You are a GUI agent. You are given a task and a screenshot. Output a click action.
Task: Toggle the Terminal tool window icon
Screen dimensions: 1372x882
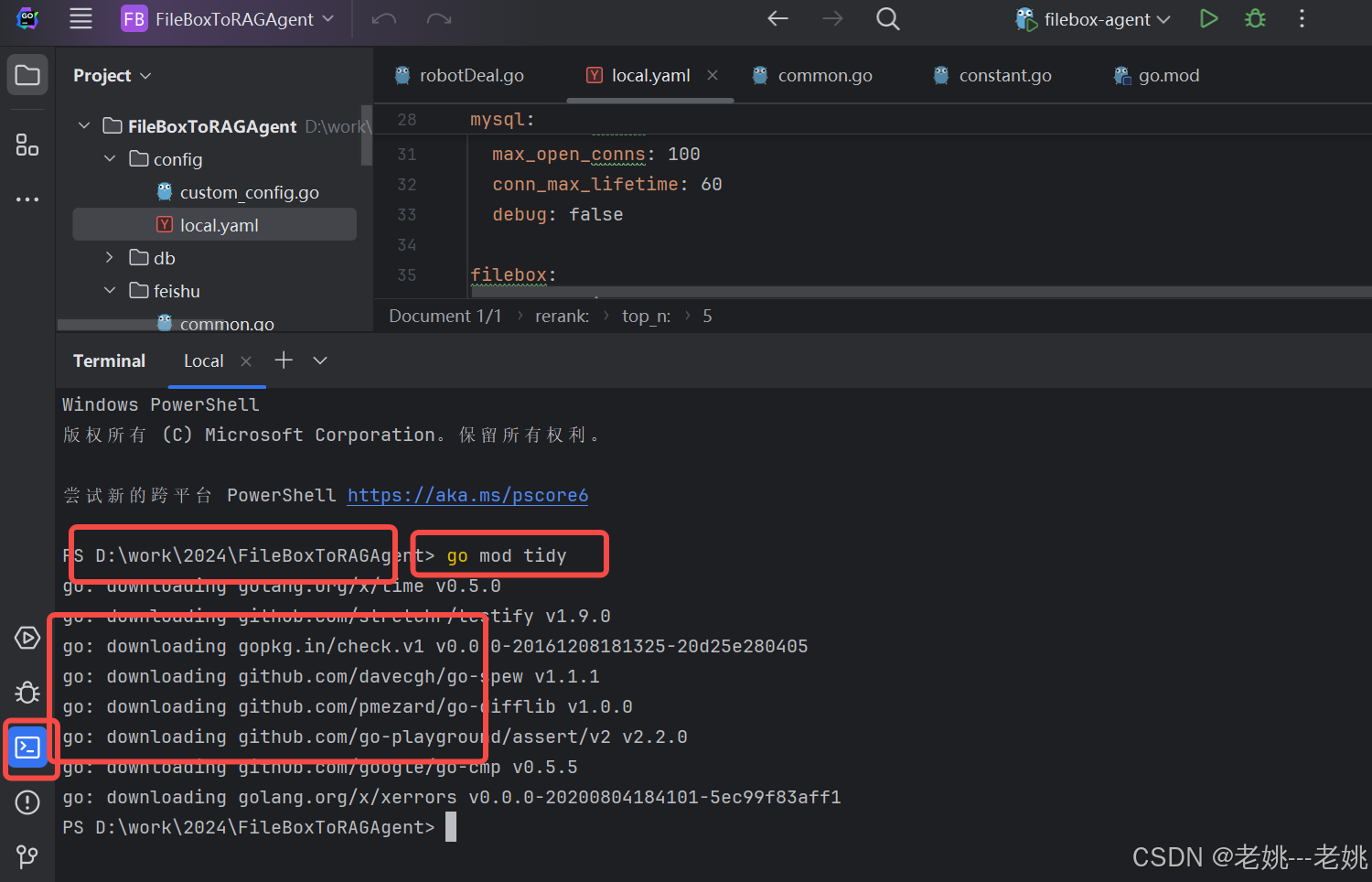27,748
